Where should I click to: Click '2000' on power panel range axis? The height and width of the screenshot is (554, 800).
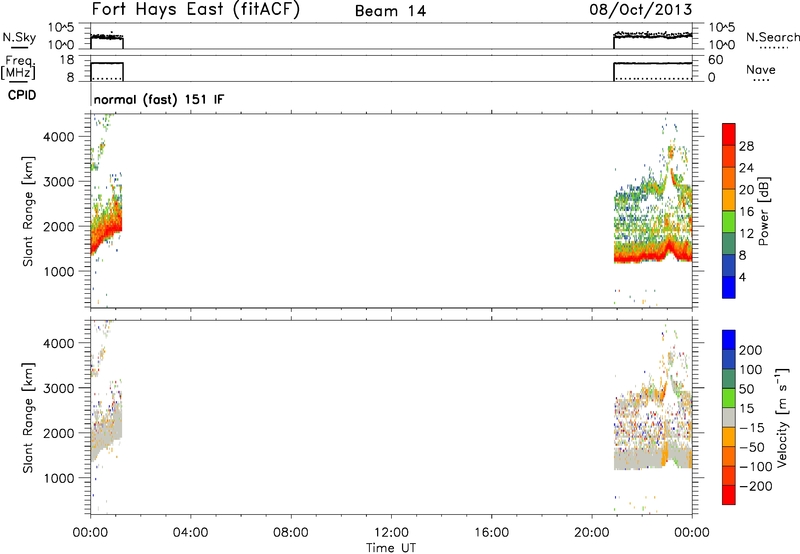pyautogui.click(x=58, y=226)
